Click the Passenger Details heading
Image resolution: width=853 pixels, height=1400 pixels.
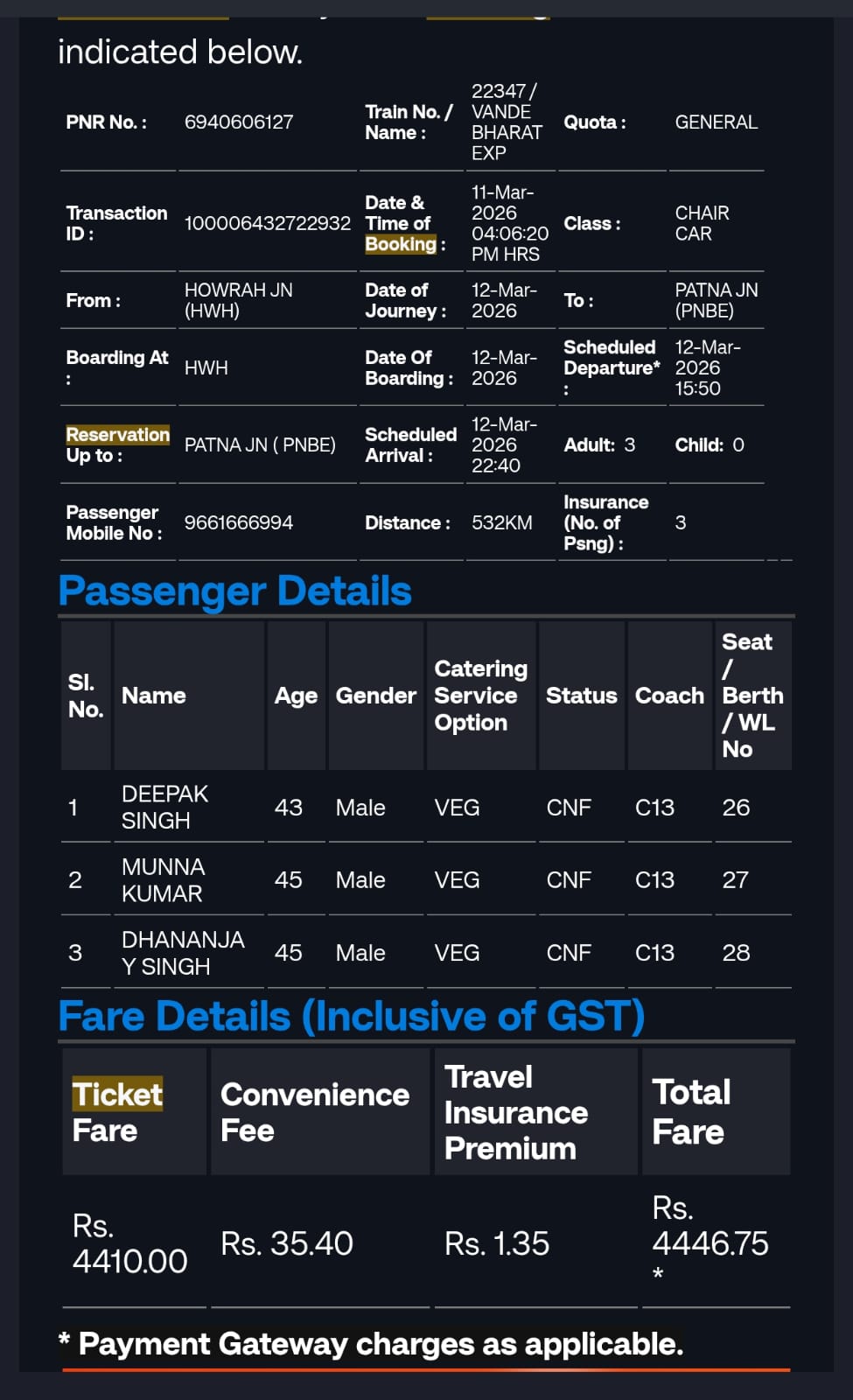234,591
